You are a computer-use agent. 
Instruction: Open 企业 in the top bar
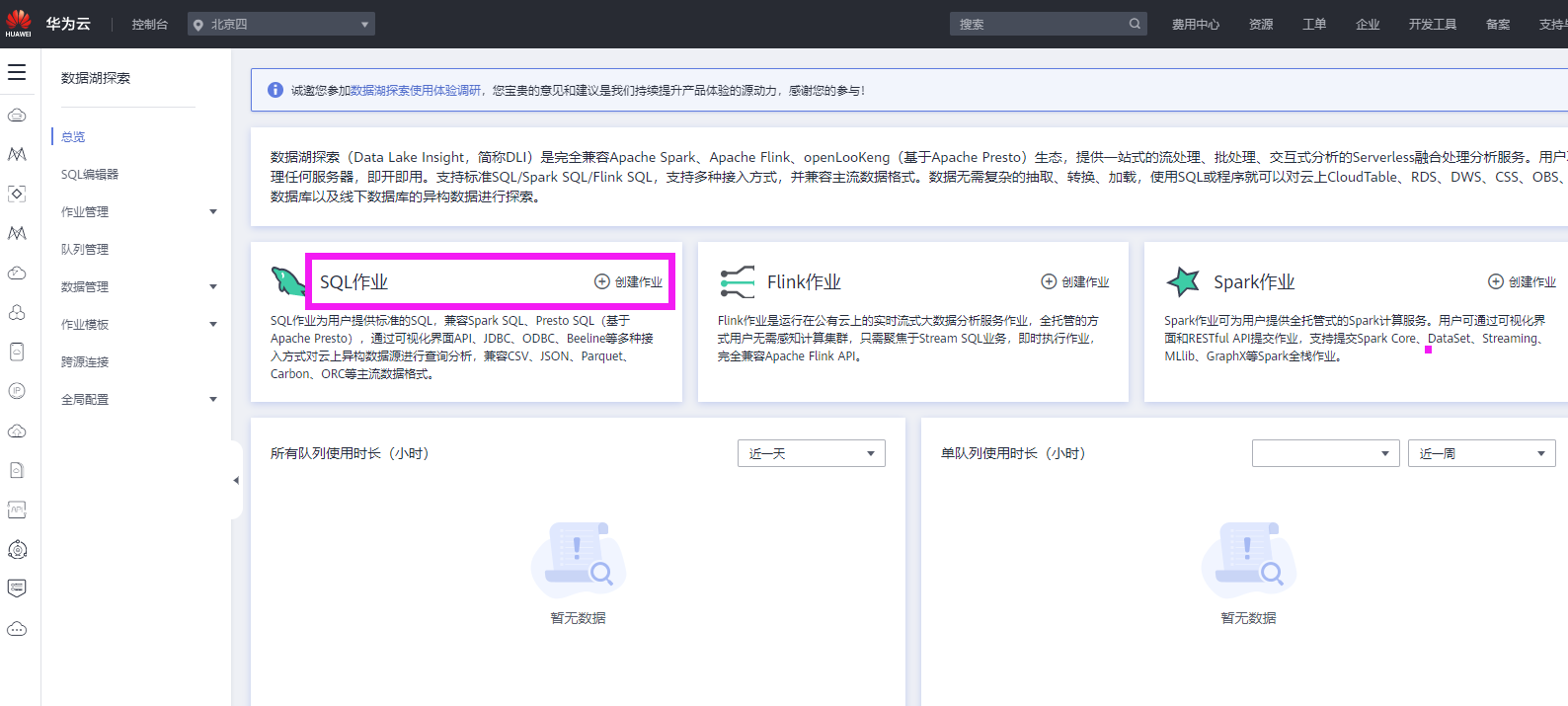[x=1368, y=25]
